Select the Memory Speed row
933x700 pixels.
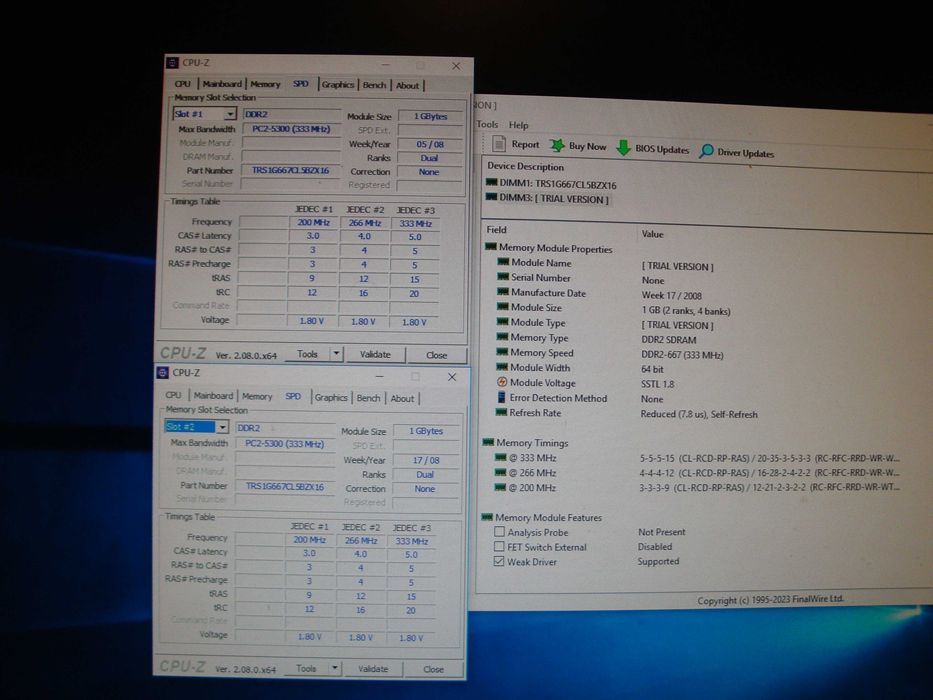(610, 354)
